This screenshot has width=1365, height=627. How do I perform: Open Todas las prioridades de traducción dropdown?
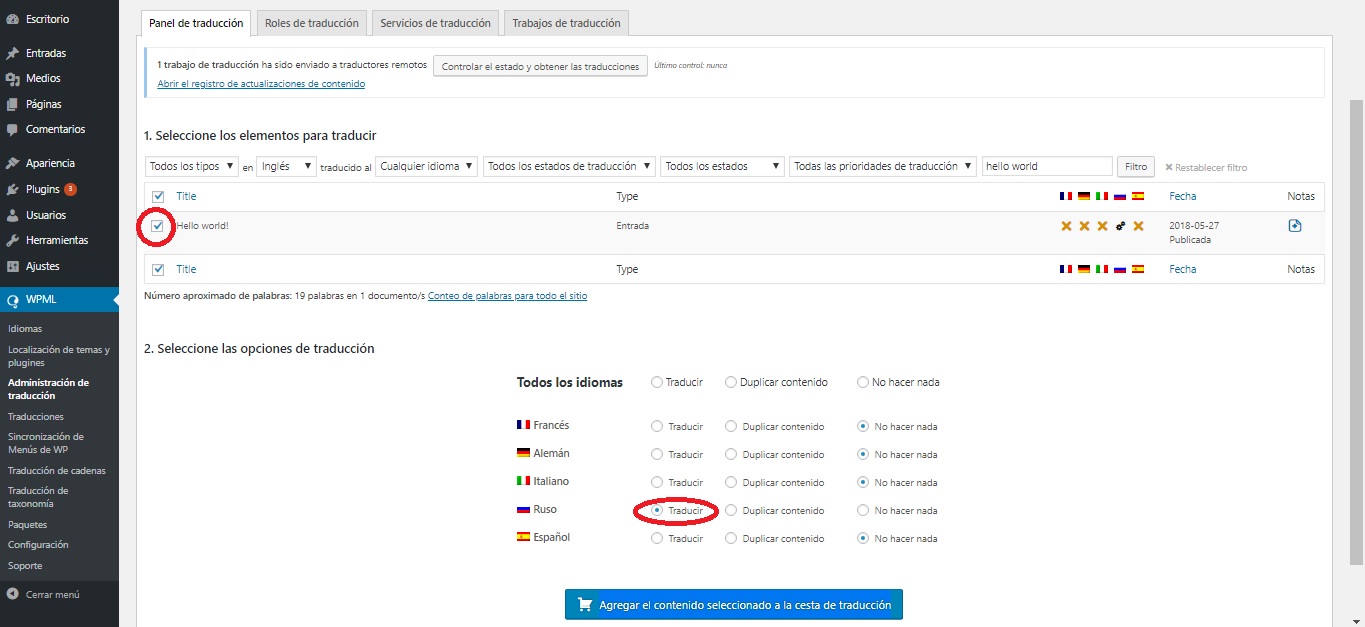(x=882, y=167)
